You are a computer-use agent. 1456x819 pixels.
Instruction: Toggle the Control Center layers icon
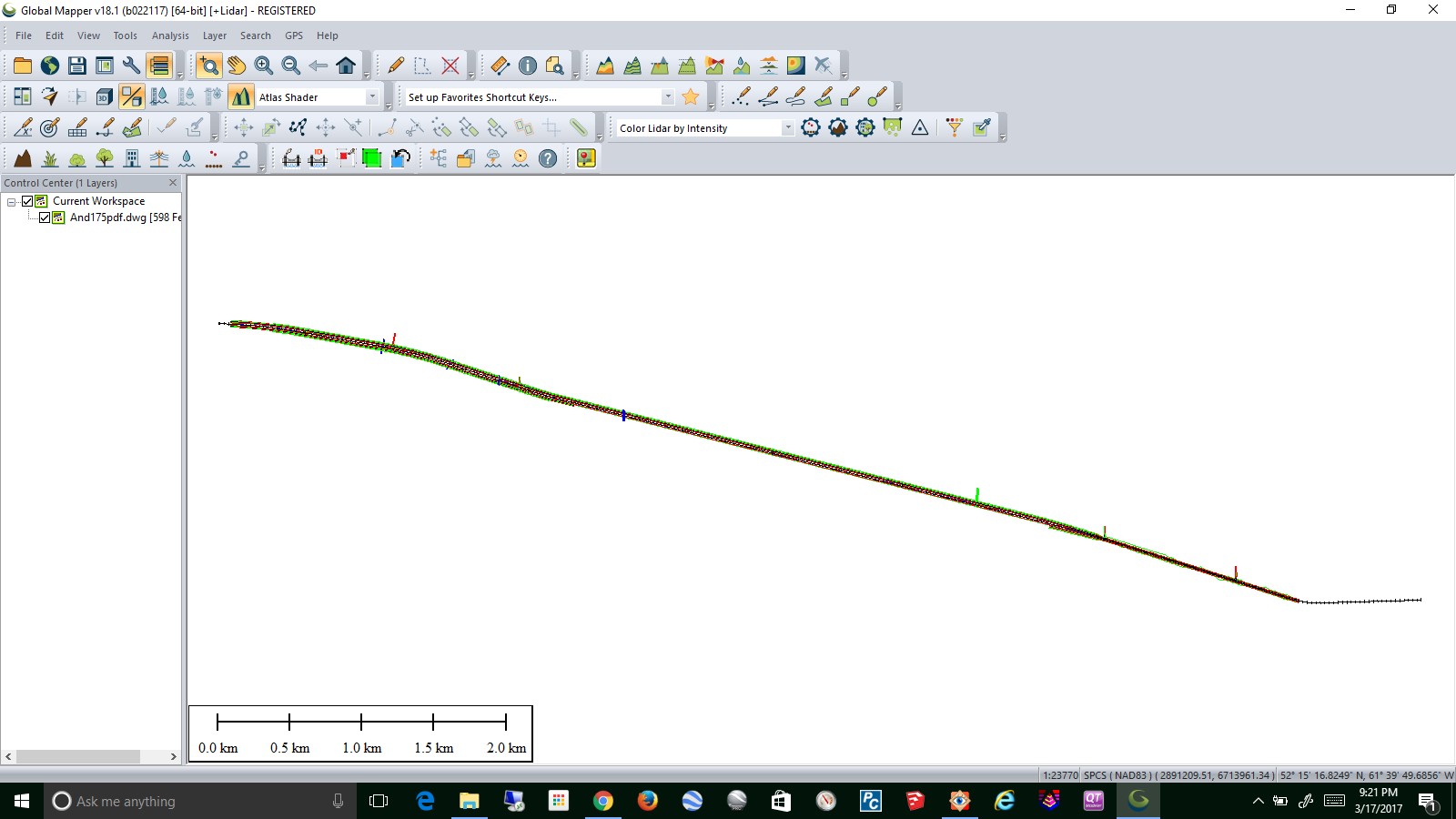[x=159, y=66]
